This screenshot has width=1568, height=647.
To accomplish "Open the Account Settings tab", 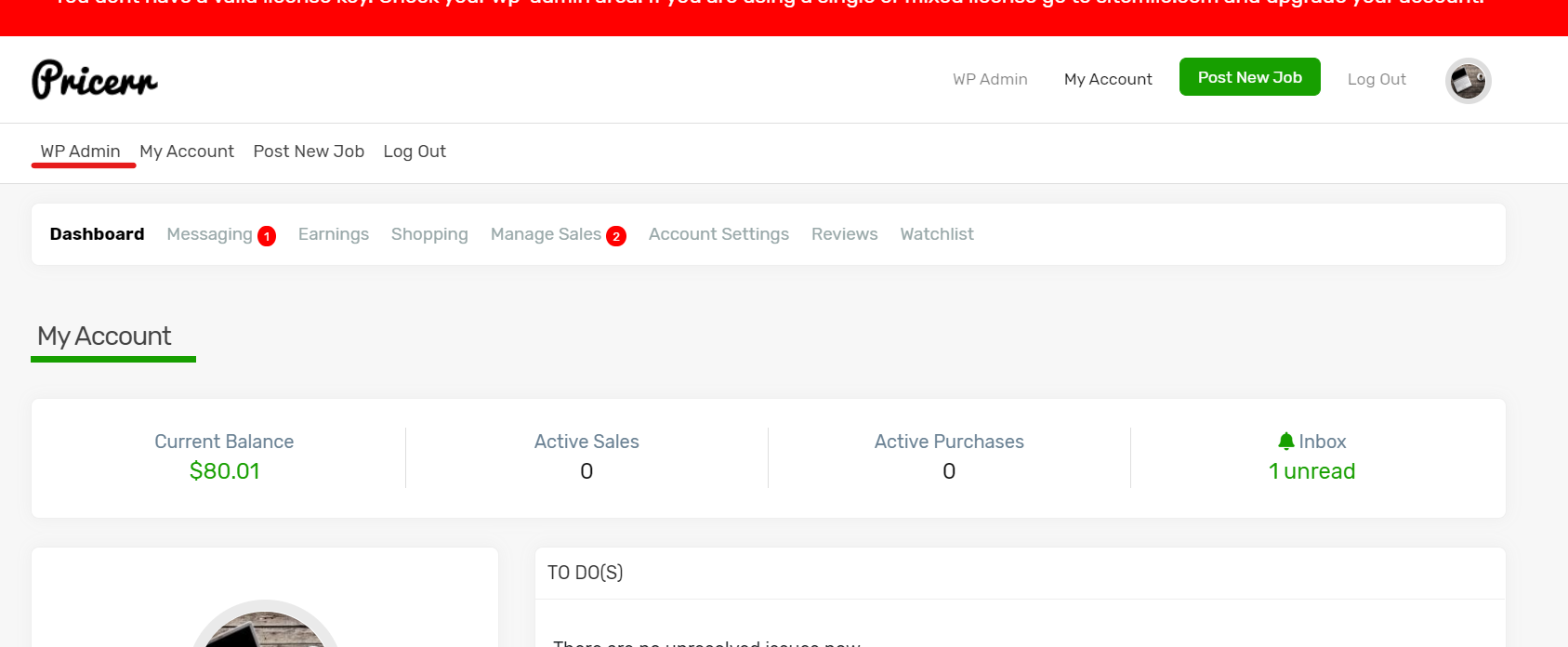I will (x=718, y=234).
